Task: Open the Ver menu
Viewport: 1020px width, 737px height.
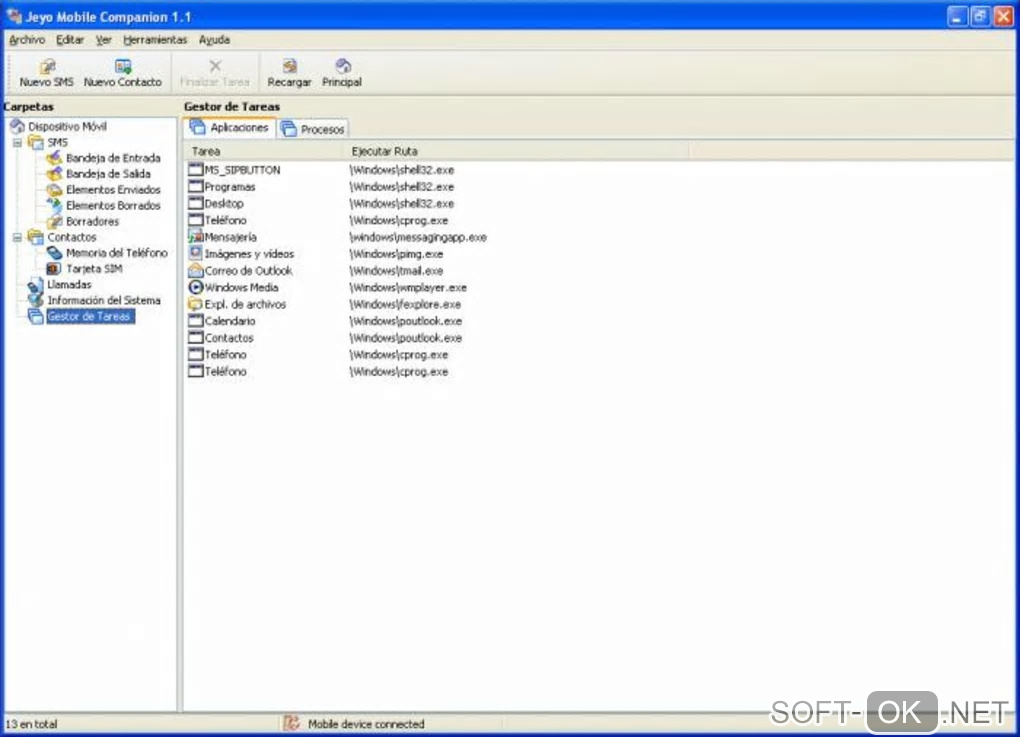Action: click(x=103, y=40)
